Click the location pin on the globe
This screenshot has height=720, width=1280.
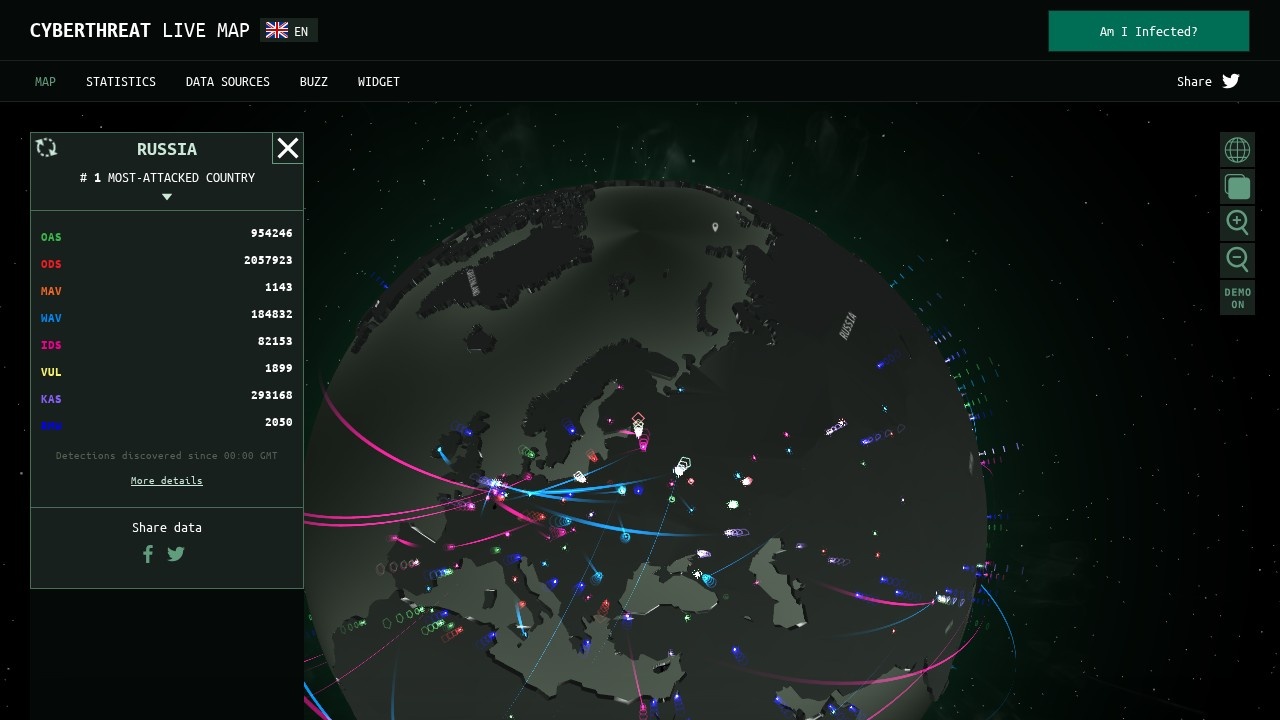tap(715, 228)
